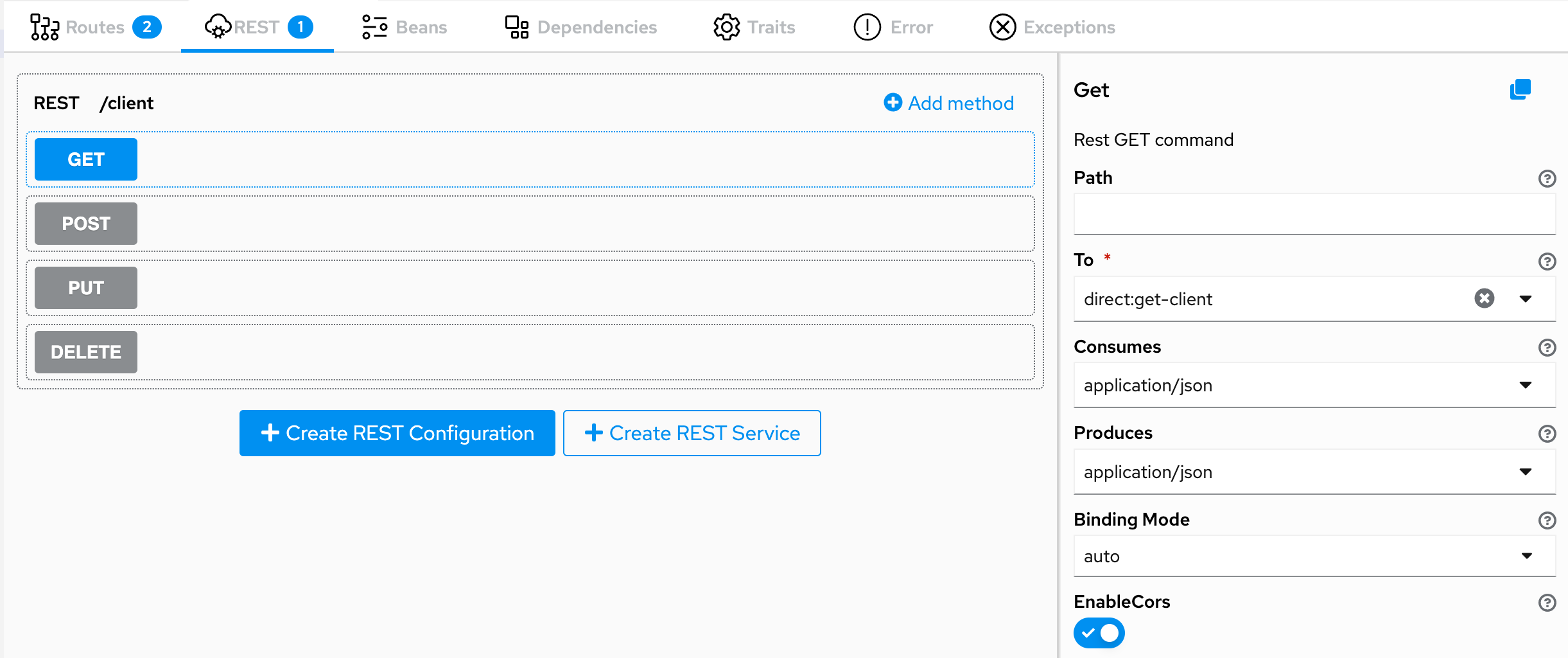Open the Produces dropdown
1568x658 pixels.
click(1526, 472)
